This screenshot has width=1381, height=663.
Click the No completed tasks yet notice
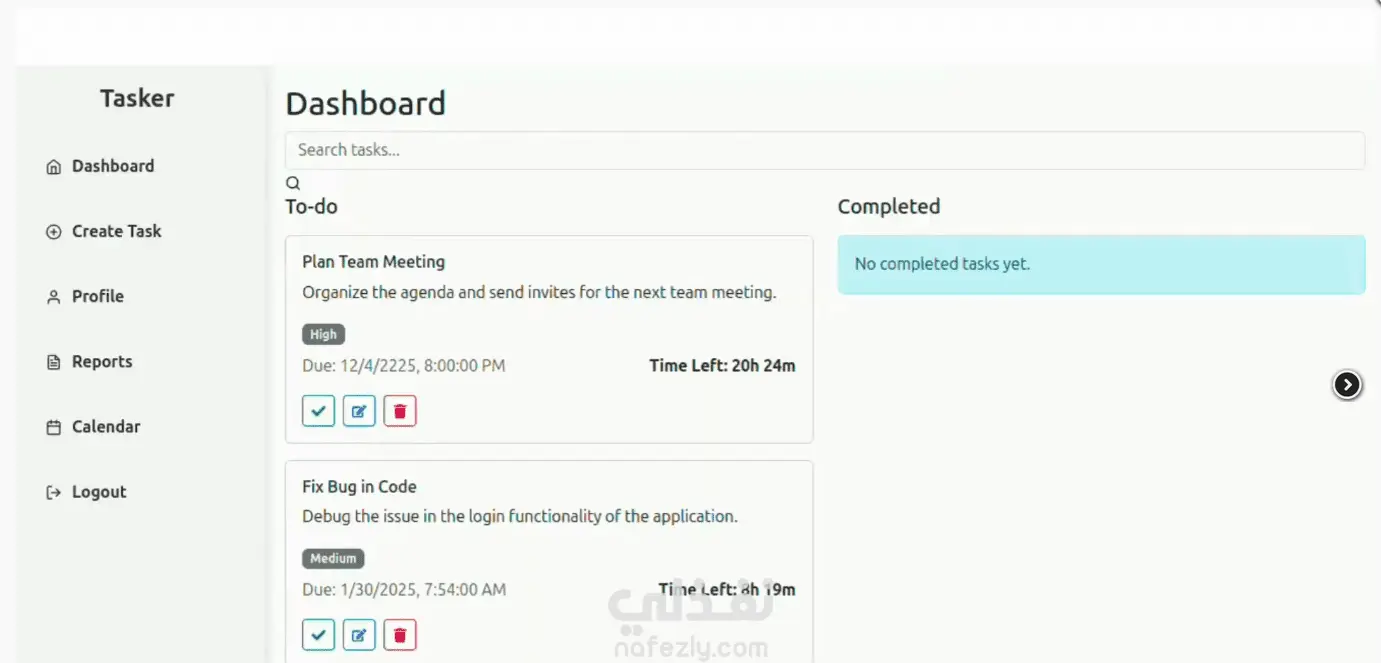[1101, 264]
